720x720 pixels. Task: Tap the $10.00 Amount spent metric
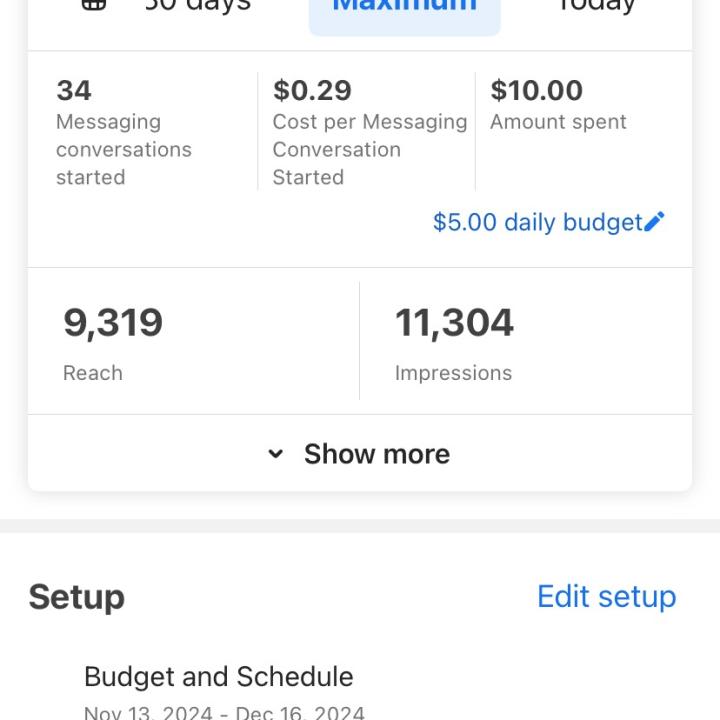click(558, 105)
